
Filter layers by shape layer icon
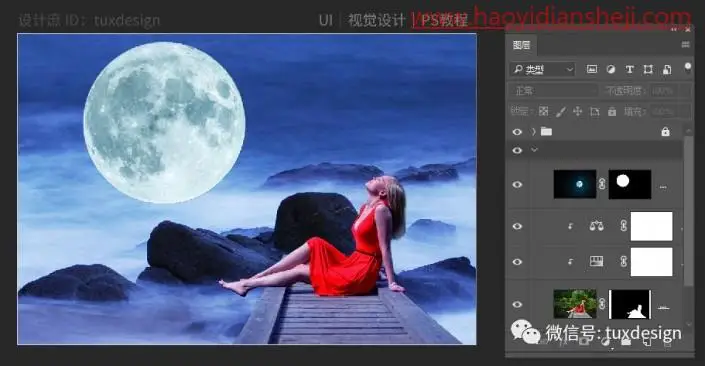tap(648, 69)
